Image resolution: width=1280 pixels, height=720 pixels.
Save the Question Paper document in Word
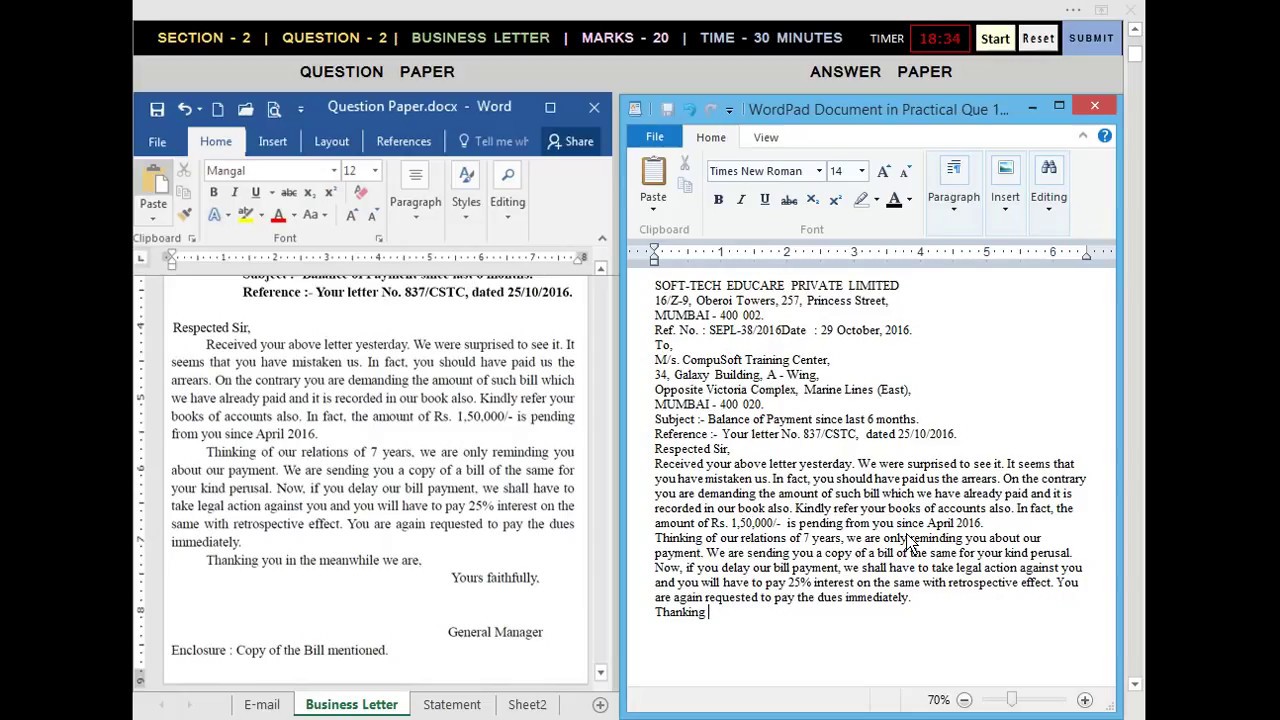pyautogui.click(x=157, y=109)
